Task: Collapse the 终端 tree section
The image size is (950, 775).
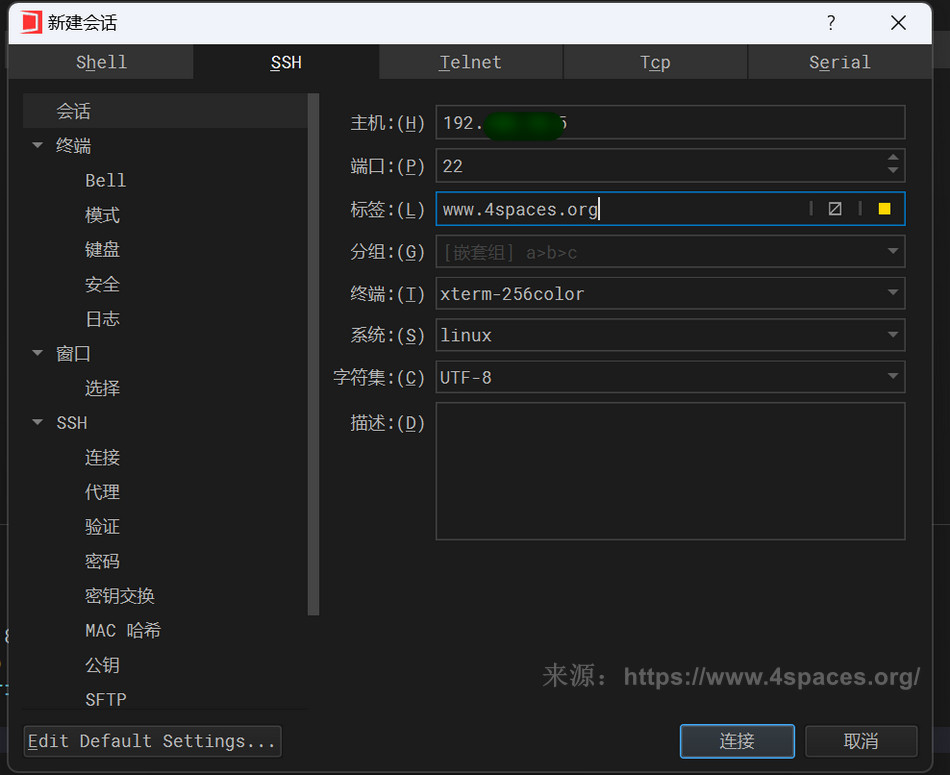Action: coord(38,146)
